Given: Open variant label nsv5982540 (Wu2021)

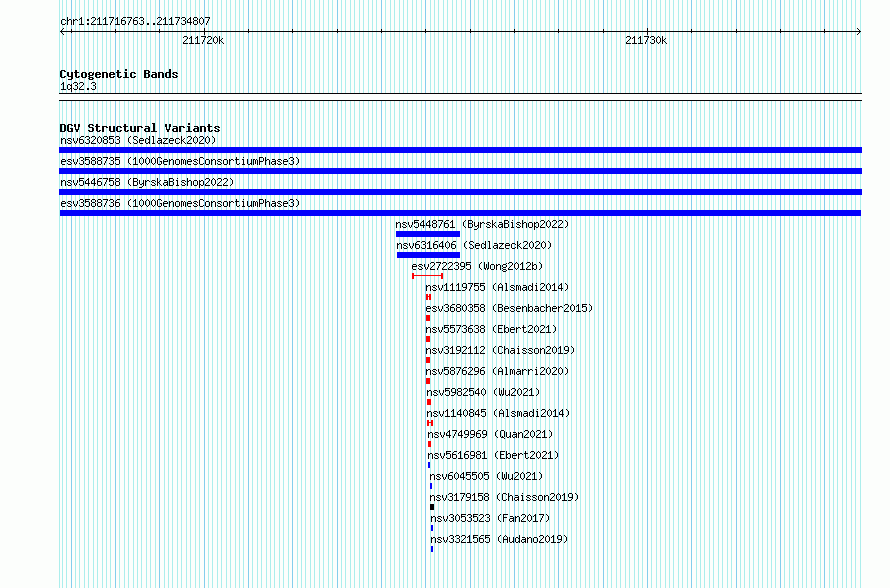Looking at the screenshot, I should coord(483,392).
